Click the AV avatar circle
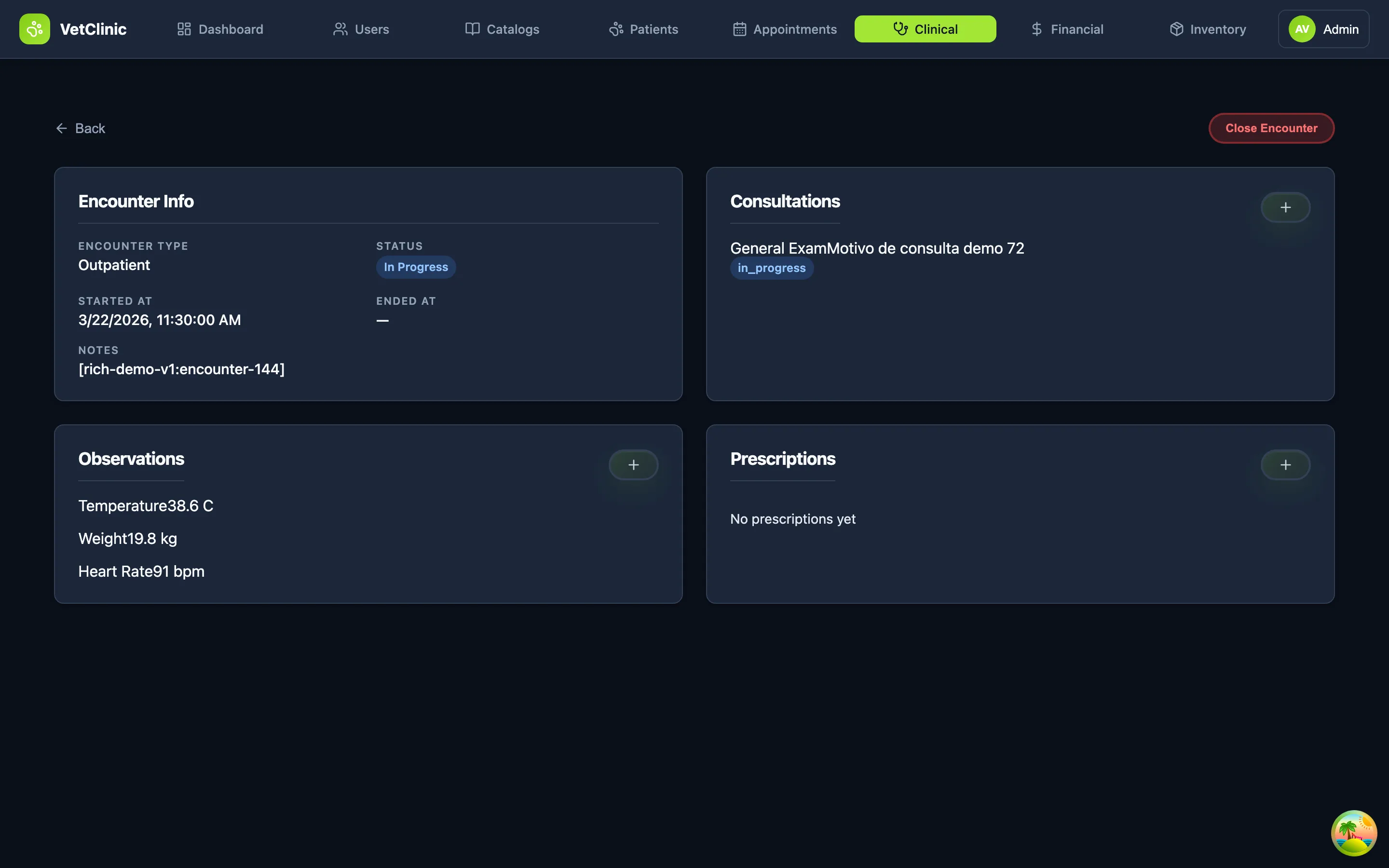 [1302, 29]
